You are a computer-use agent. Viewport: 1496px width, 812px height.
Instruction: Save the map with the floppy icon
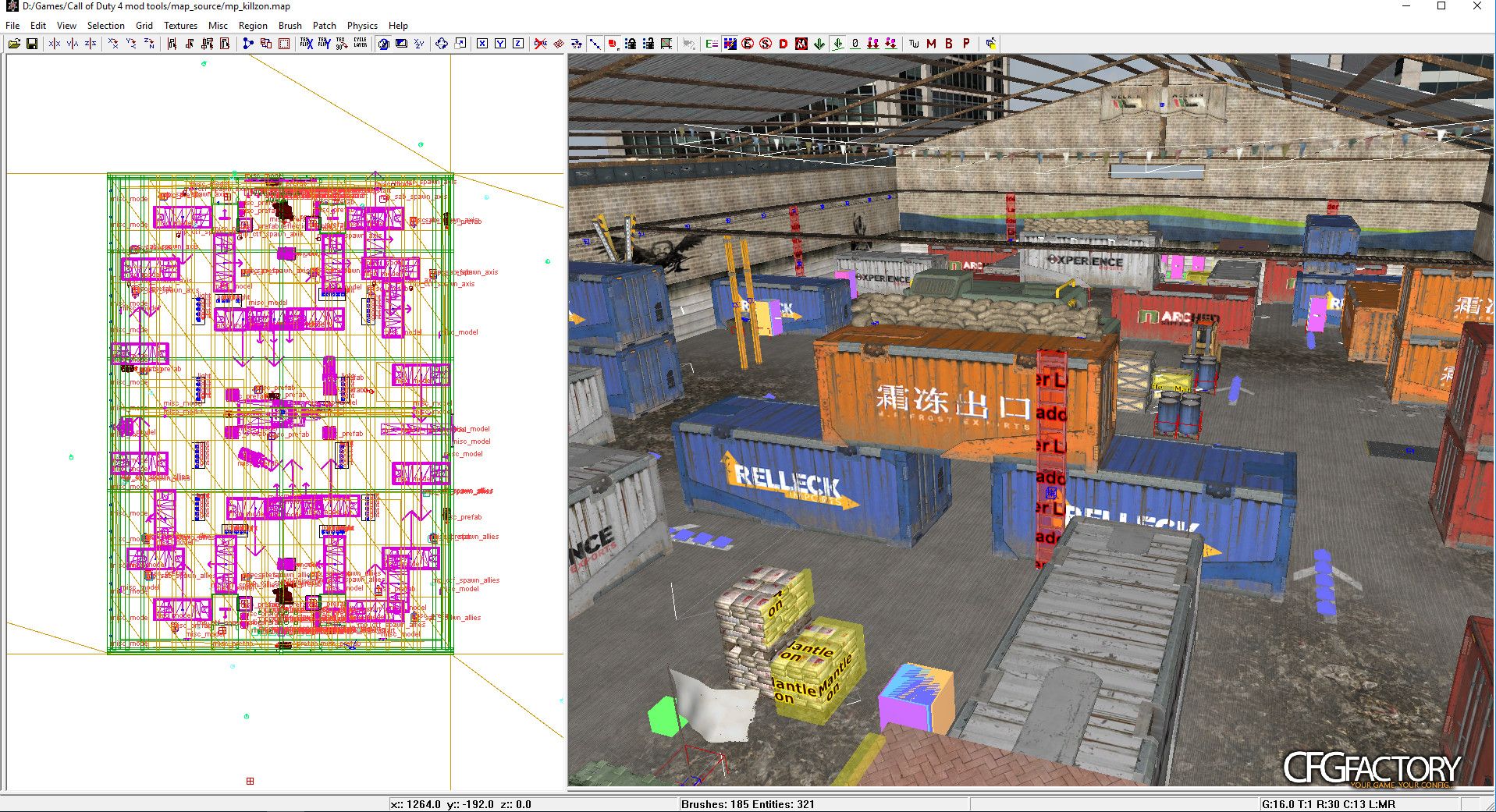click(32, 44)
